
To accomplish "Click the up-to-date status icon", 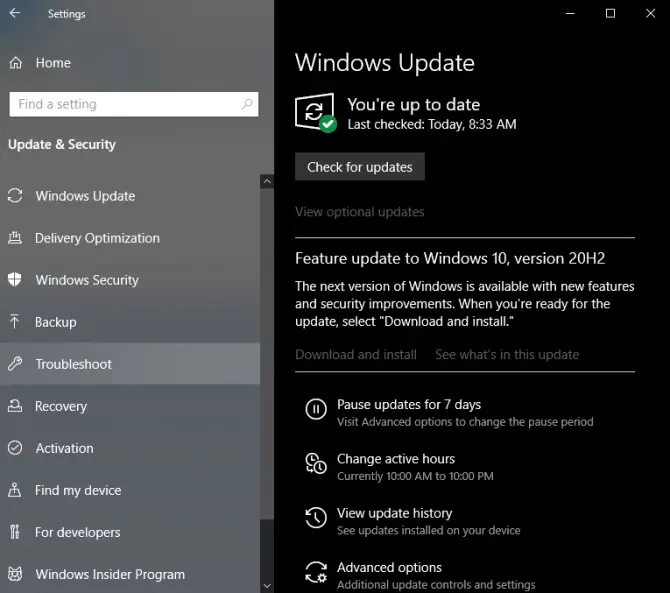I will point(315,113).
